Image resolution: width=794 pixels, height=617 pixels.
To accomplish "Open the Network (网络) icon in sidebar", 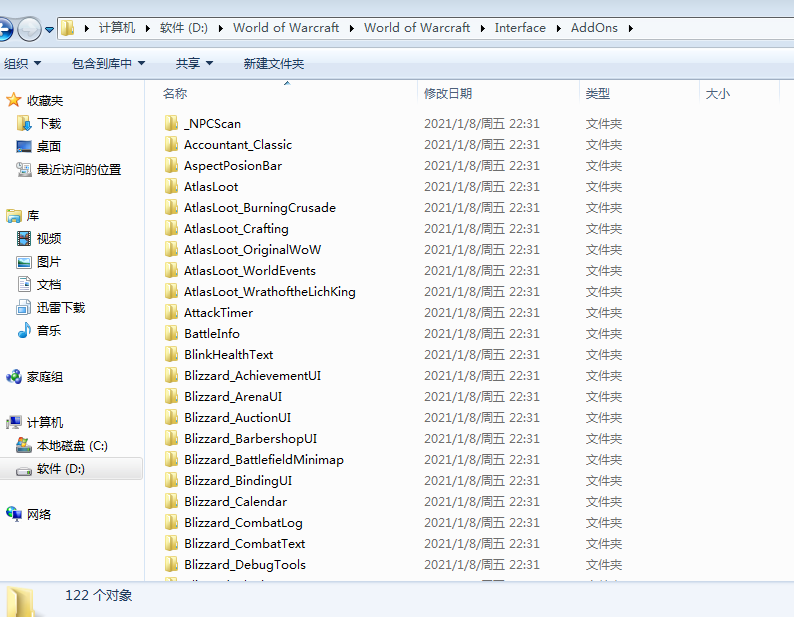I will pyautogui.click(x=14, y=514).
